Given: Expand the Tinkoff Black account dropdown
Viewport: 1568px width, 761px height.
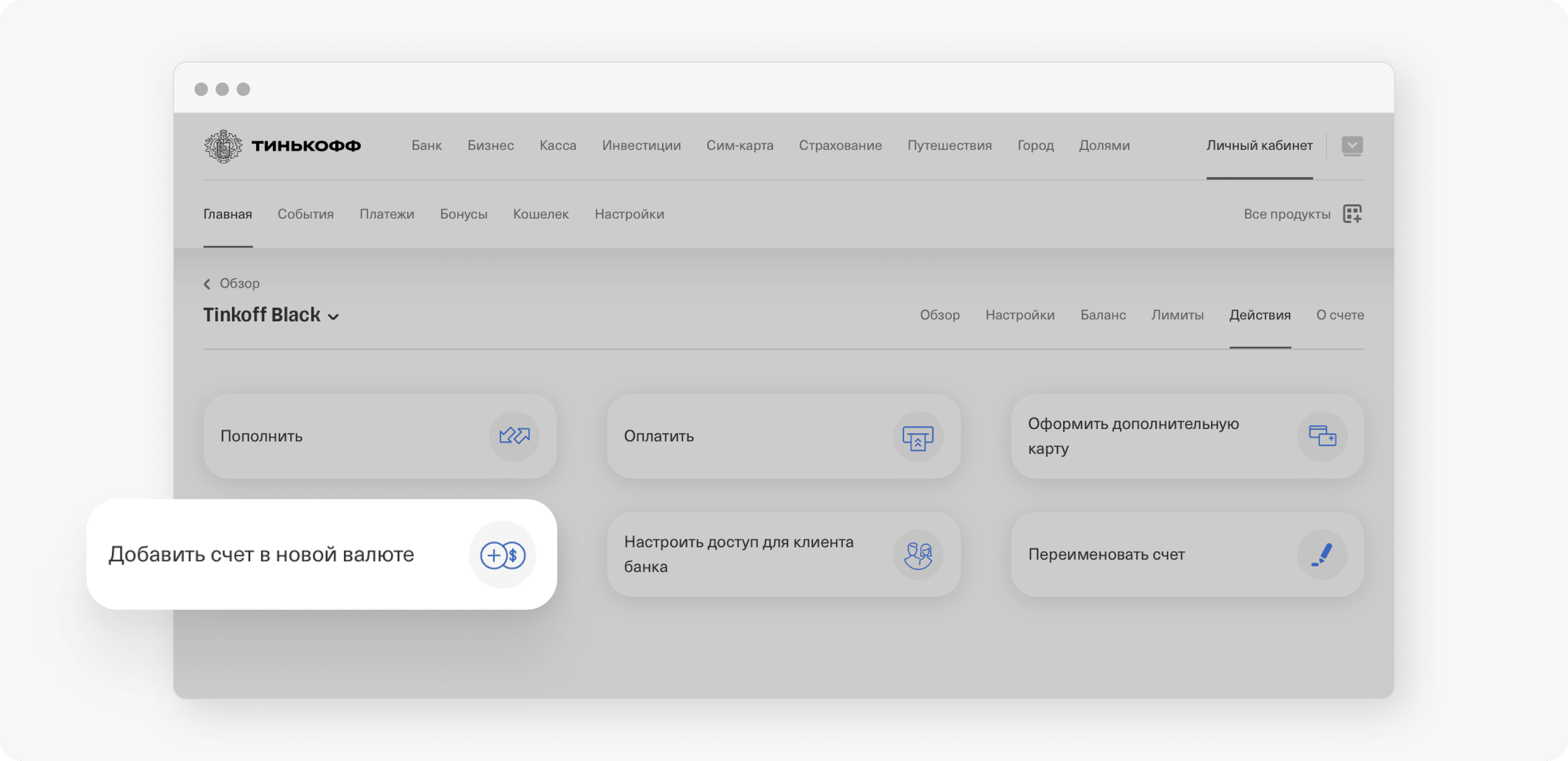Looking at the screenshot, I should coord(333,317).
